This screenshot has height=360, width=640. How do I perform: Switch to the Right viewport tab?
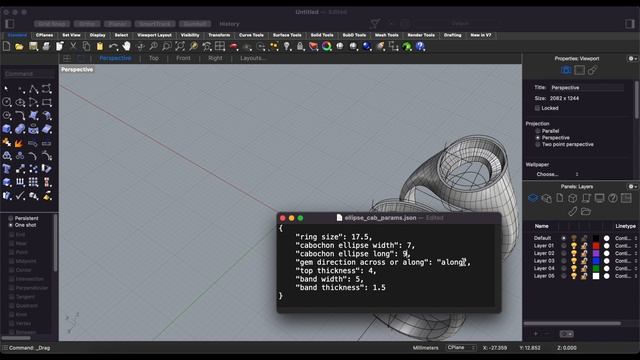215,58
